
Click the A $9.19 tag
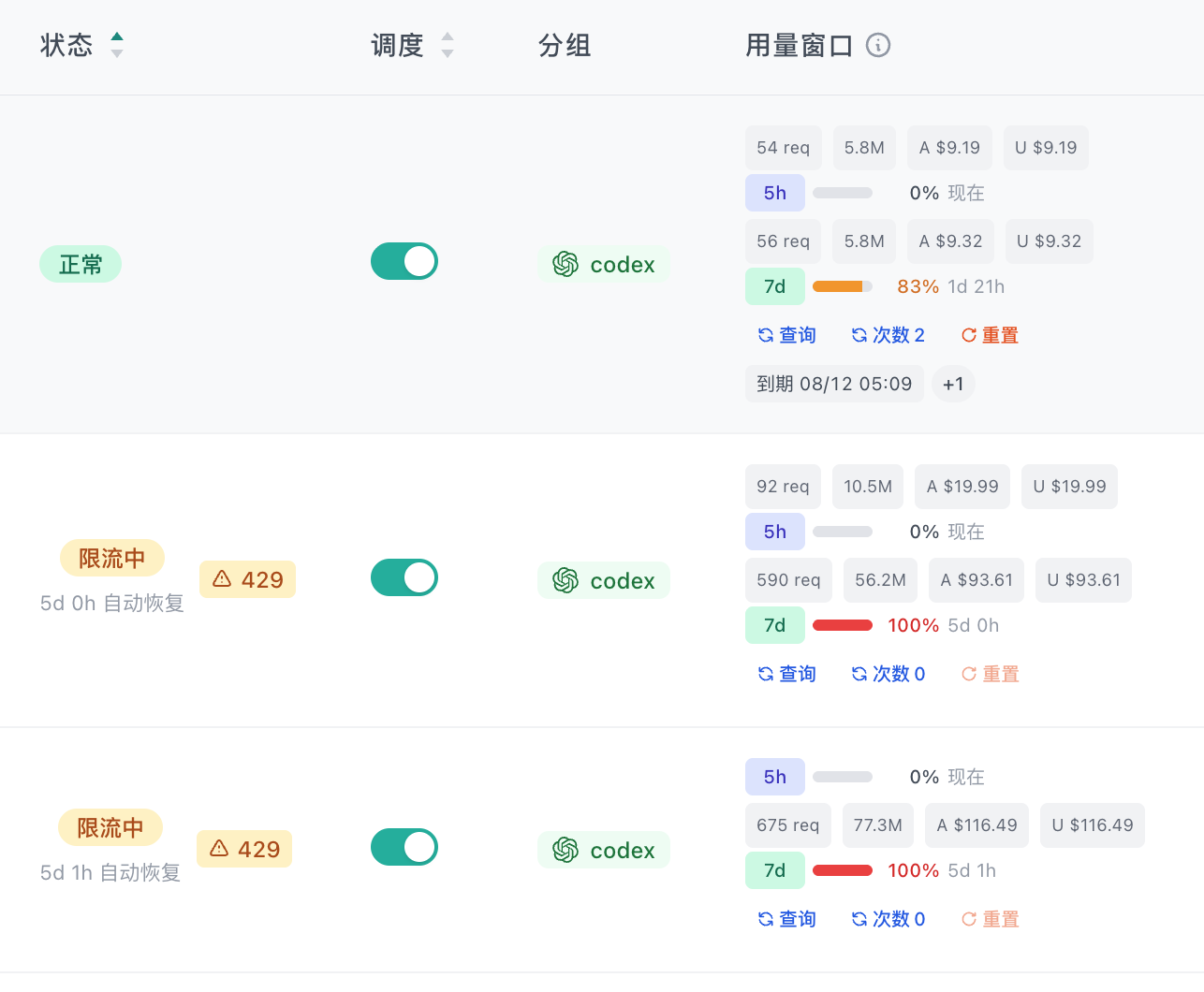click(949, 148)
